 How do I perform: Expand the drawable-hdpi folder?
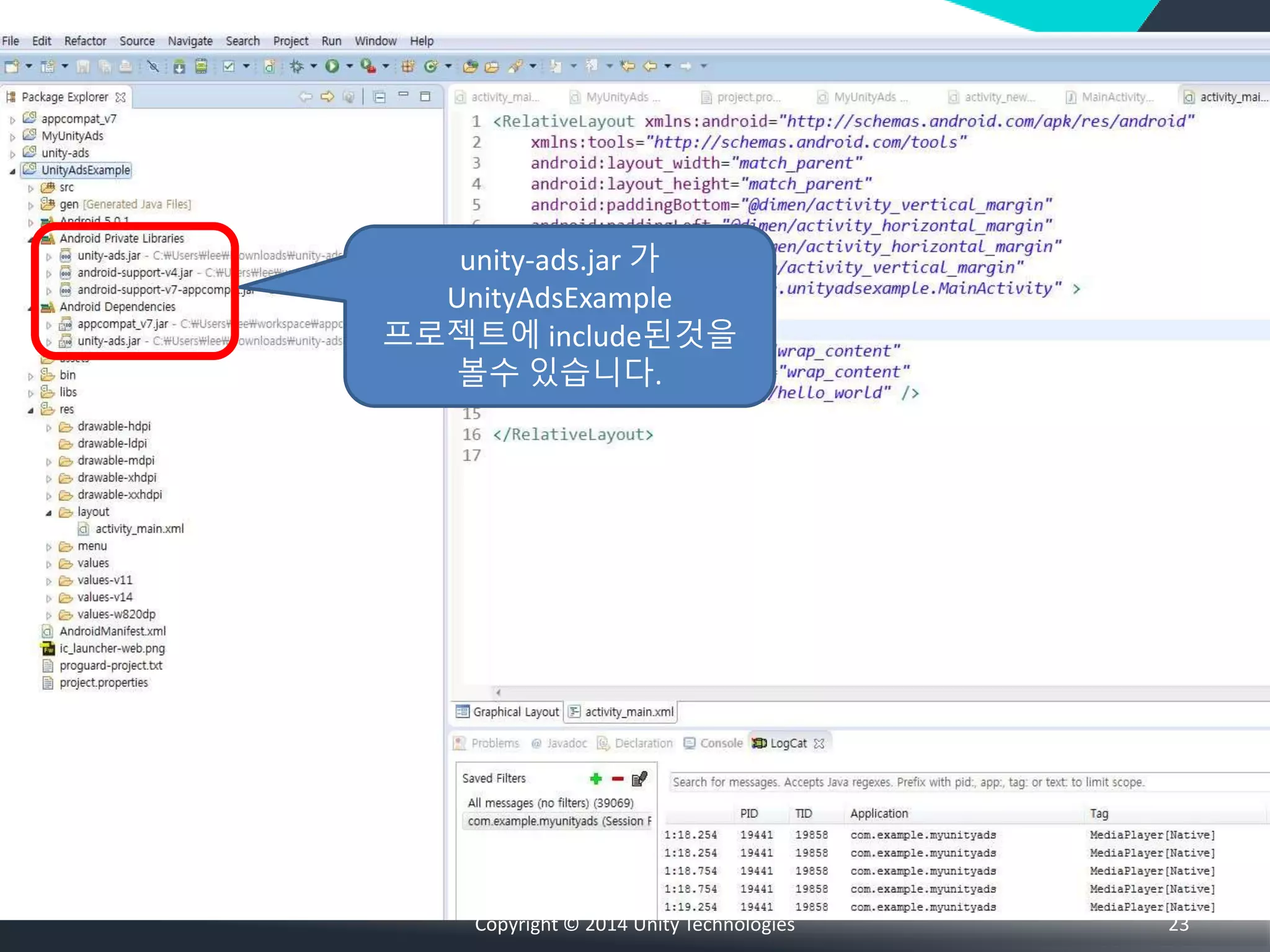tap(48, 428)
